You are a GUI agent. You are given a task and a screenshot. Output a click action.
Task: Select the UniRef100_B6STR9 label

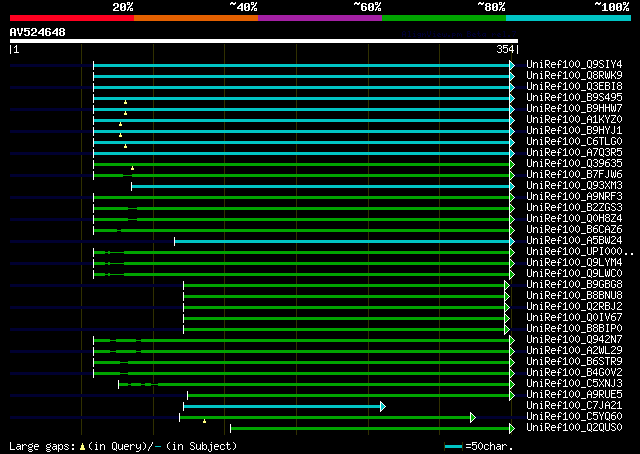[x=574, y=362]
